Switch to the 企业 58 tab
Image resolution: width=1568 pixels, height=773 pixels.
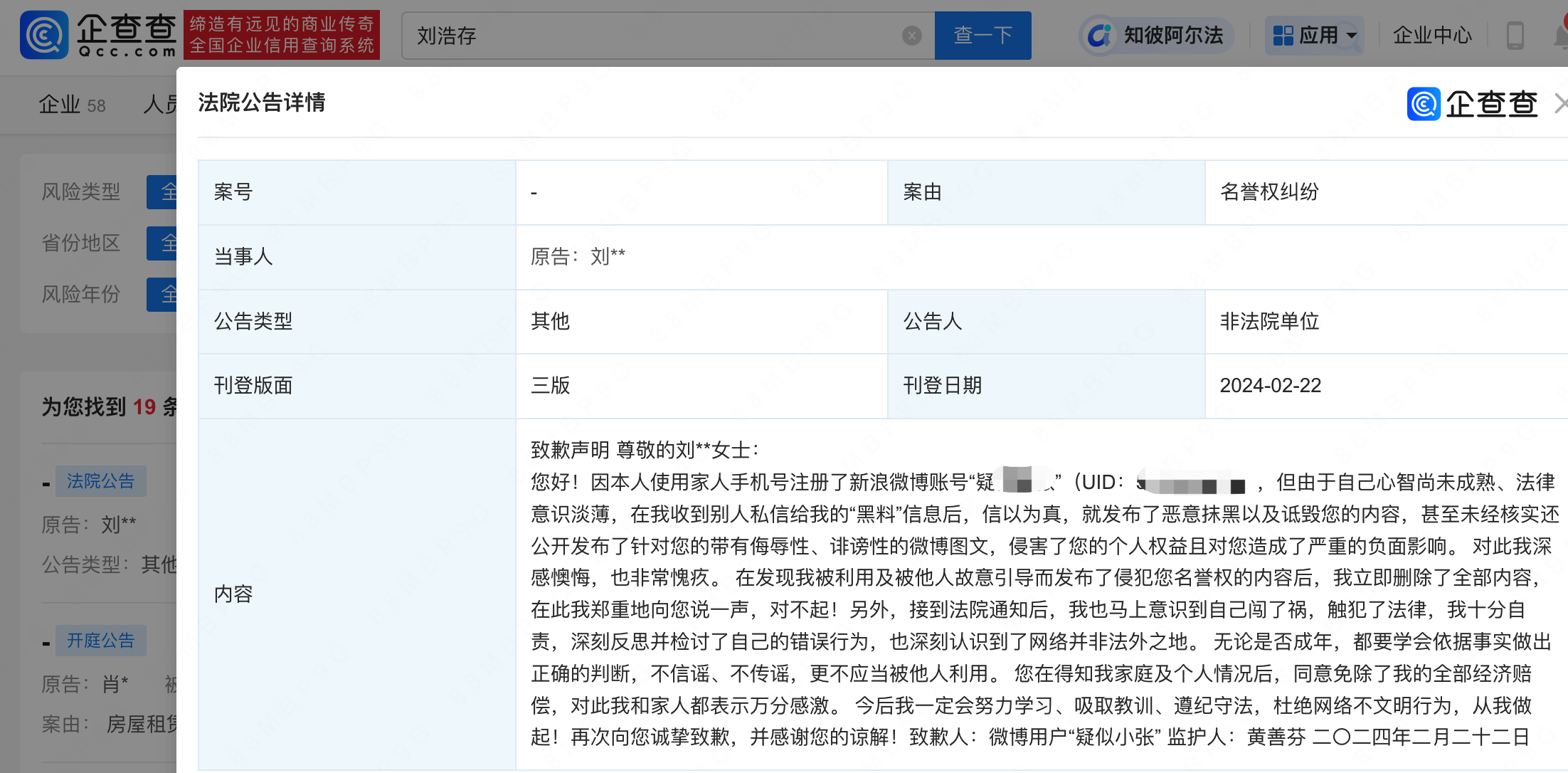coord(72,105)
